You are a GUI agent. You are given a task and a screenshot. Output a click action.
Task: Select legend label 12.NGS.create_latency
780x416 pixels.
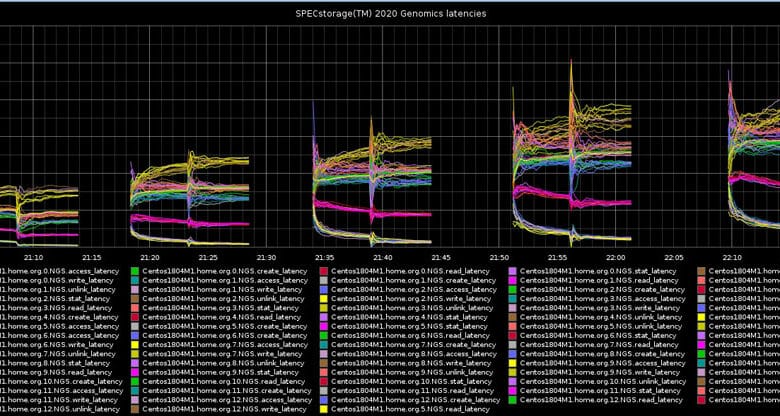[x=415, y=400]
